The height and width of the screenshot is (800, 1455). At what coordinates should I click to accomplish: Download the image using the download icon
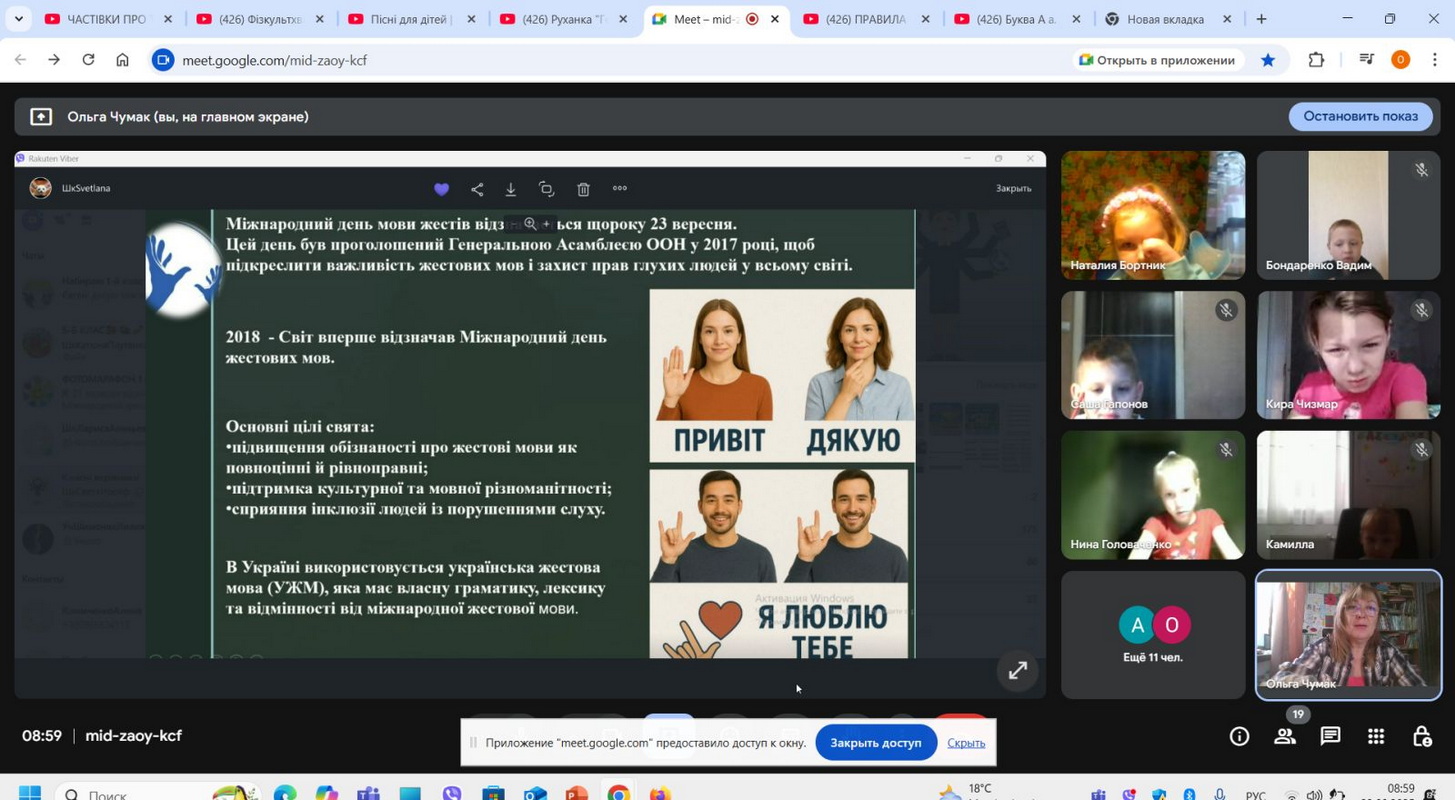pos(511,189)
